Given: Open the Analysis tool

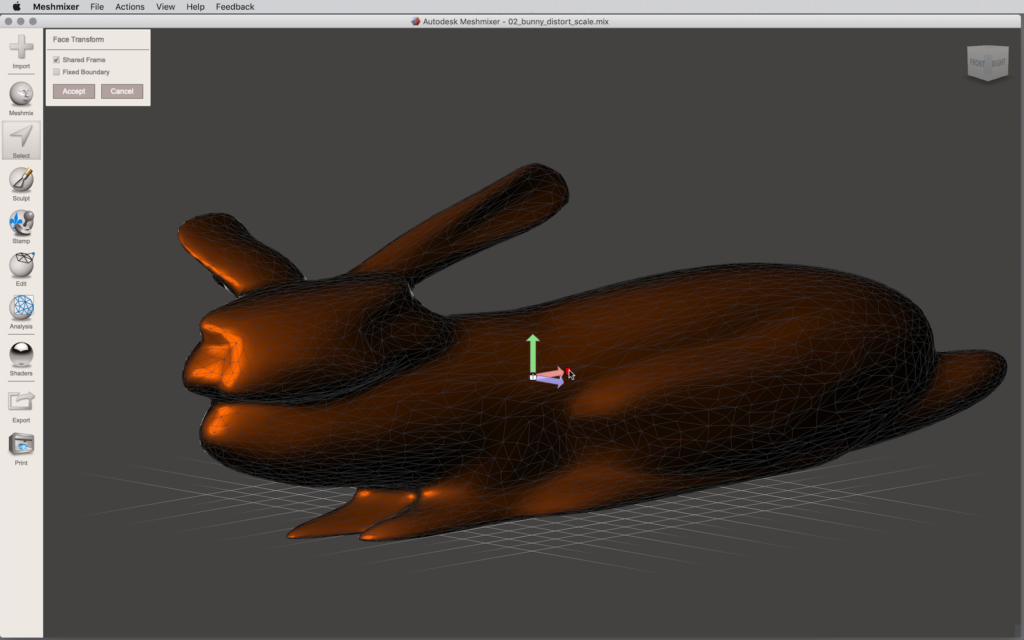Looking at the screenshot, I should point(21,308).
